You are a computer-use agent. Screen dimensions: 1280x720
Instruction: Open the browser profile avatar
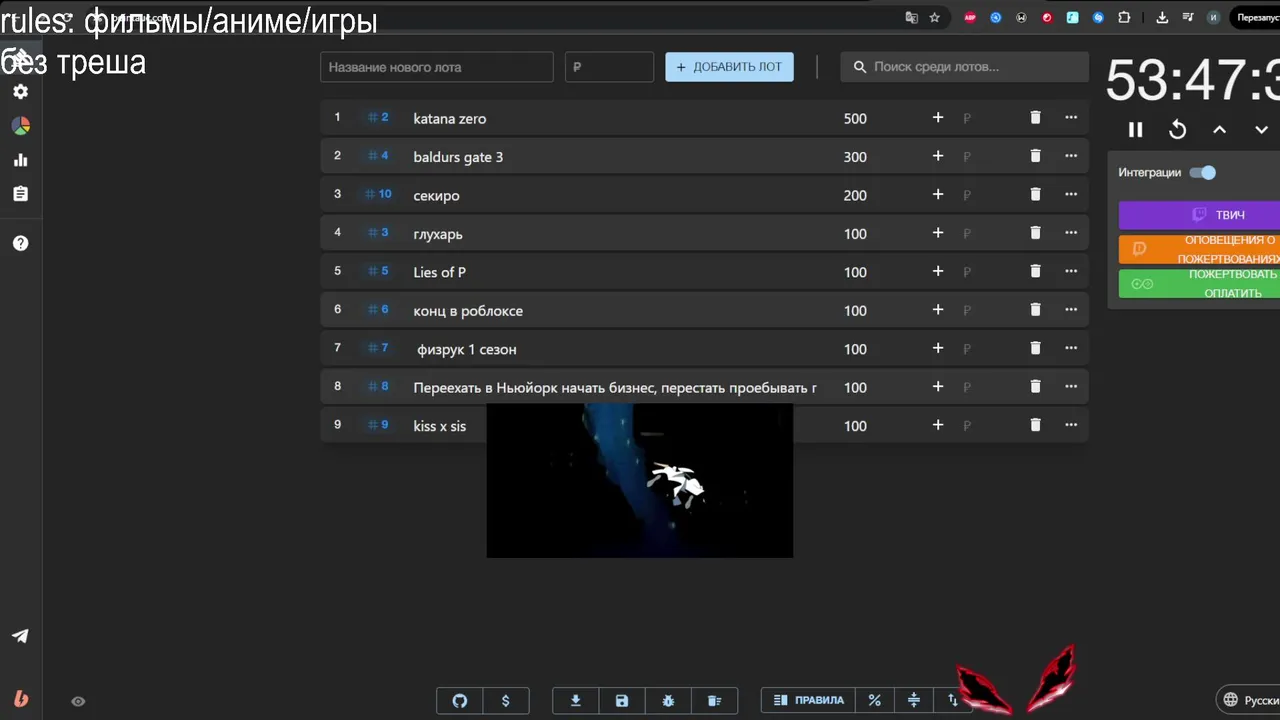point(1214,17)
